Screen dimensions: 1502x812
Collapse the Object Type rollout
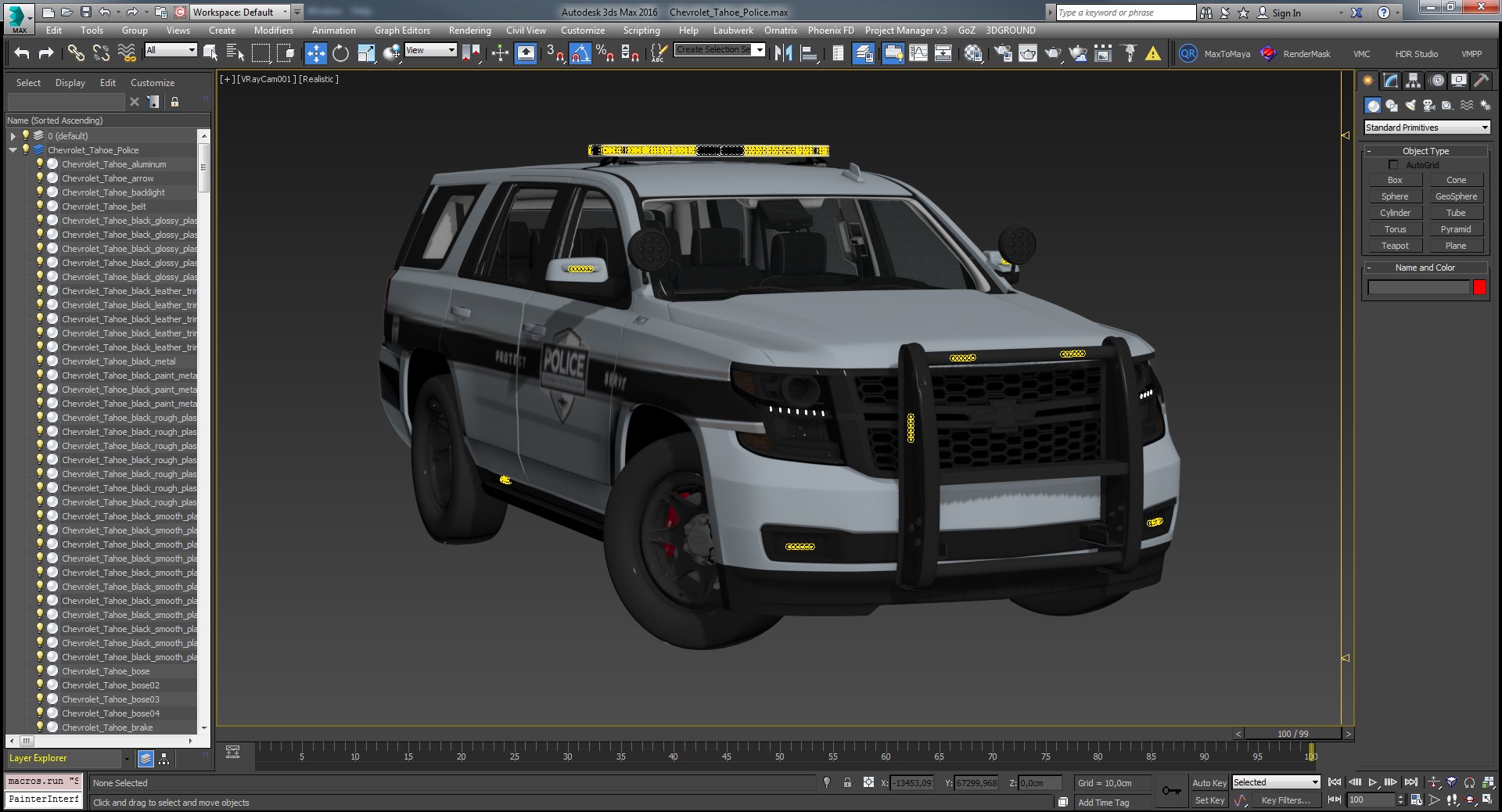1425,151
